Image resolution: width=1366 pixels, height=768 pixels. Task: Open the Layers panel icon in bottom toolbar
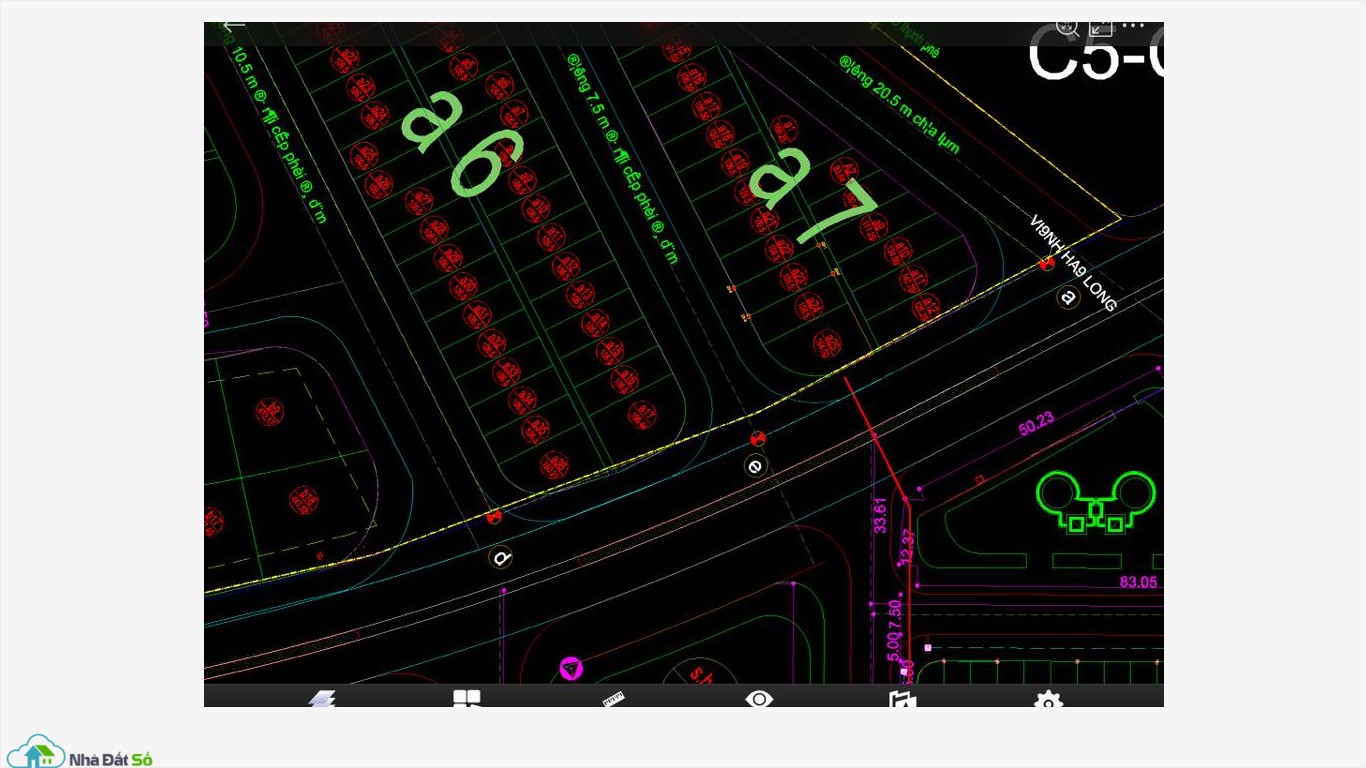coord(321,698)
